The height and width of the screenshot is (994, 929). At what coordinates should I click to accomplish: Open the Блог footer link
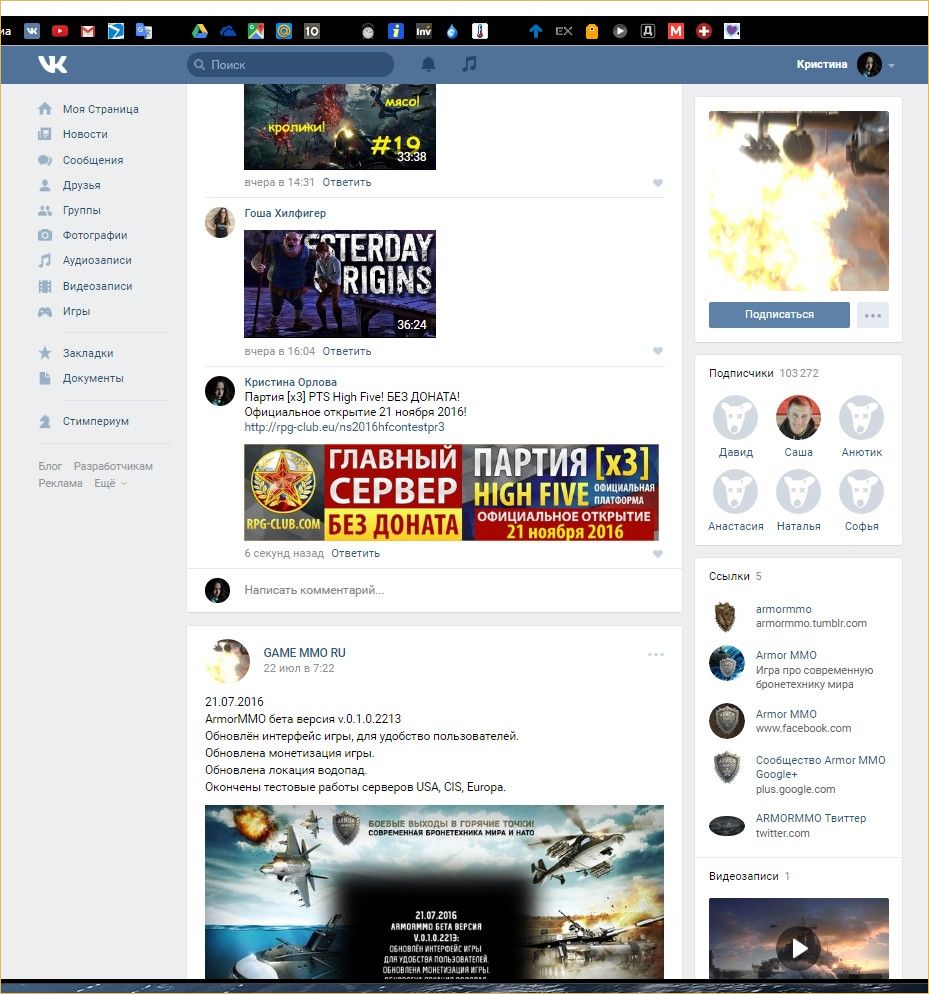point(50,466)
